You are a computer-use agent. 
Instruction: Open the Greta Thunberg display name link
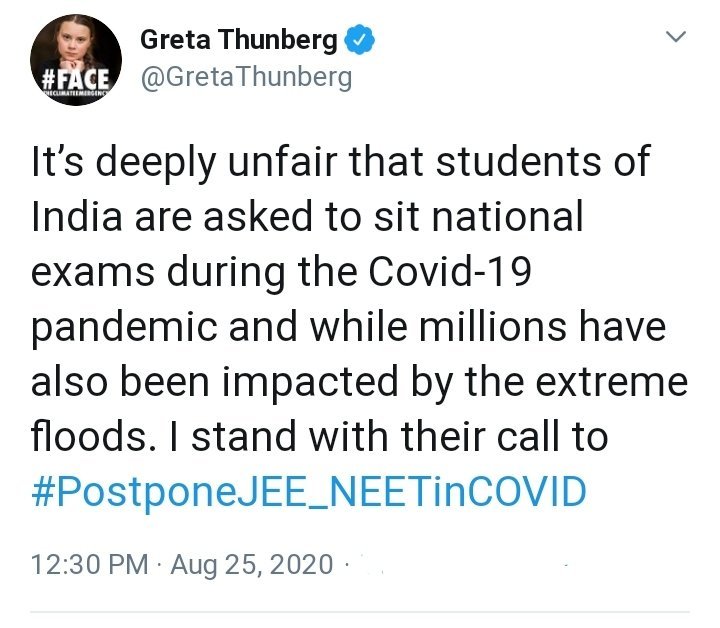tap(239, 40)
